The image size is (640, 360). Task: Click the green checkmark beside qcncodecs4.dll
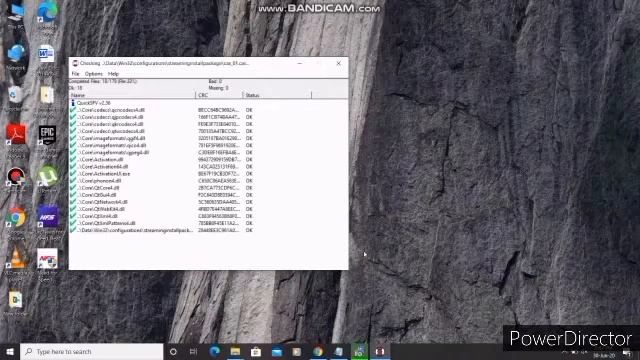[x=73, y=110]
